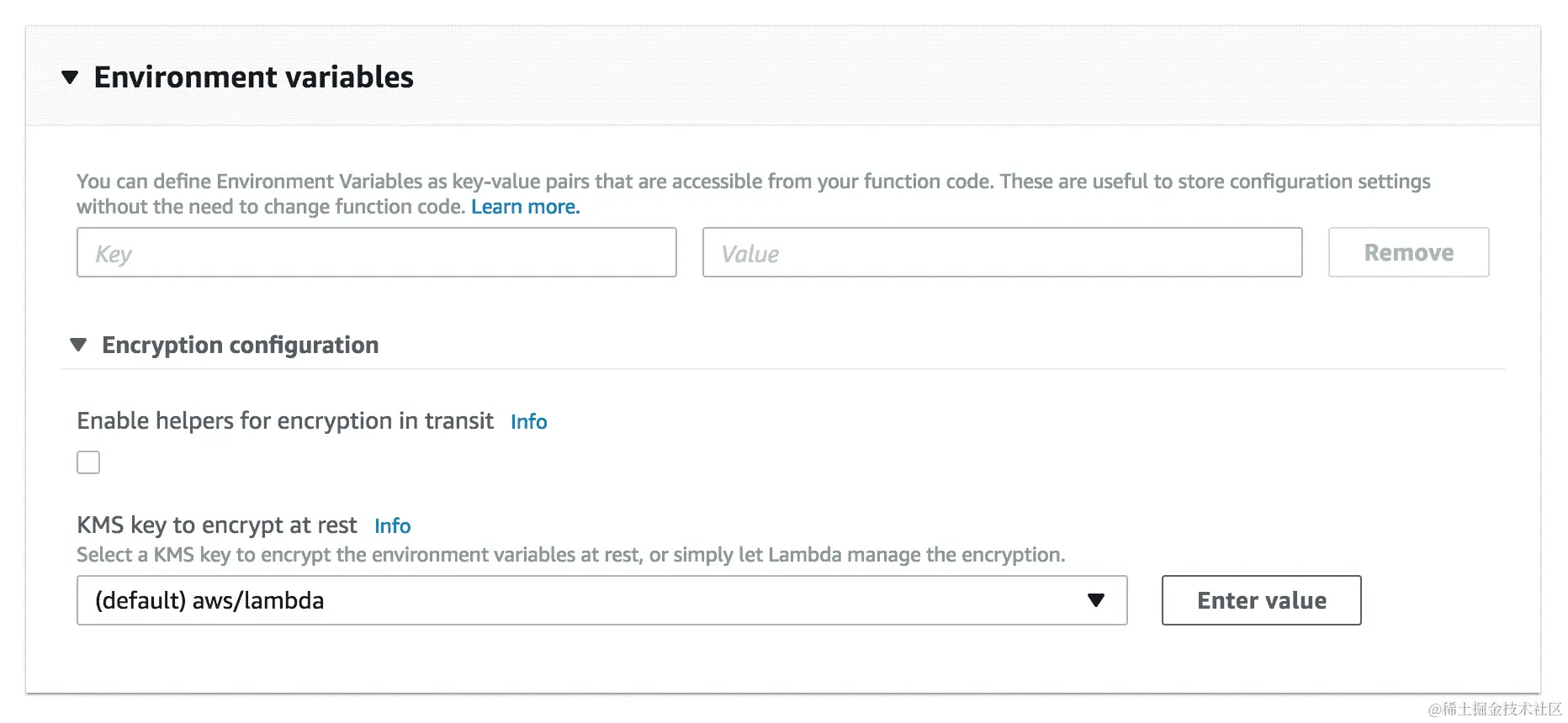Open Info link beside encryption in transit
The height and width of the screenshot is (723, 1568).
pyautogui.click(x=528, y=422)
